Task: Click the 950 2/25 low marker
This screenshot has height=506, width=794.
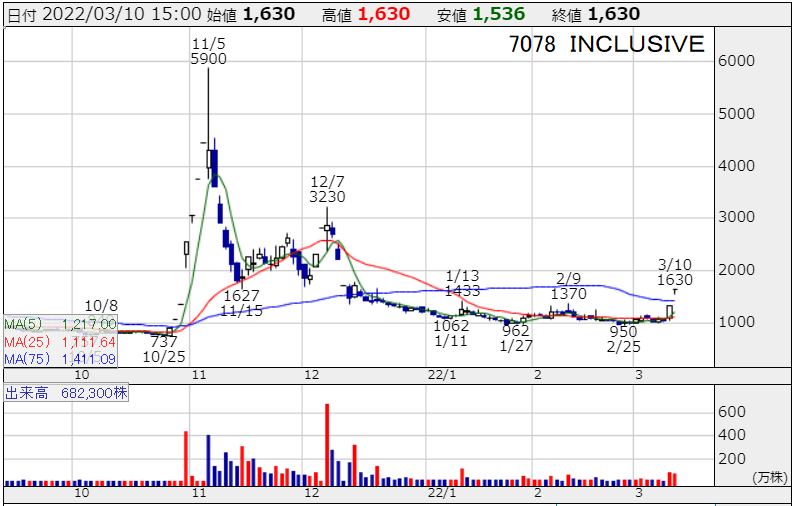Action: pos(623,338)
